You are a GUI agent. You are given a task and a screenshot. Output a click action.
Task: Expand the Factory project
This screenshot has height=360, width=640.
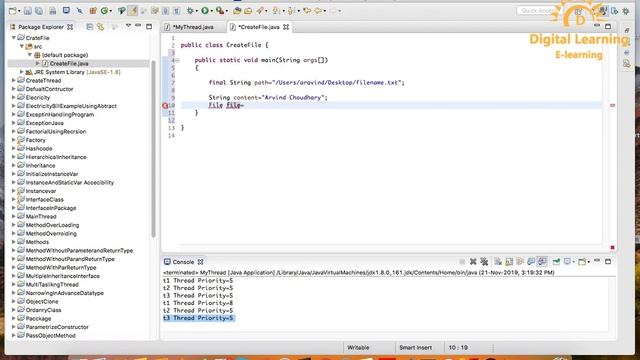tap(13, 140)
